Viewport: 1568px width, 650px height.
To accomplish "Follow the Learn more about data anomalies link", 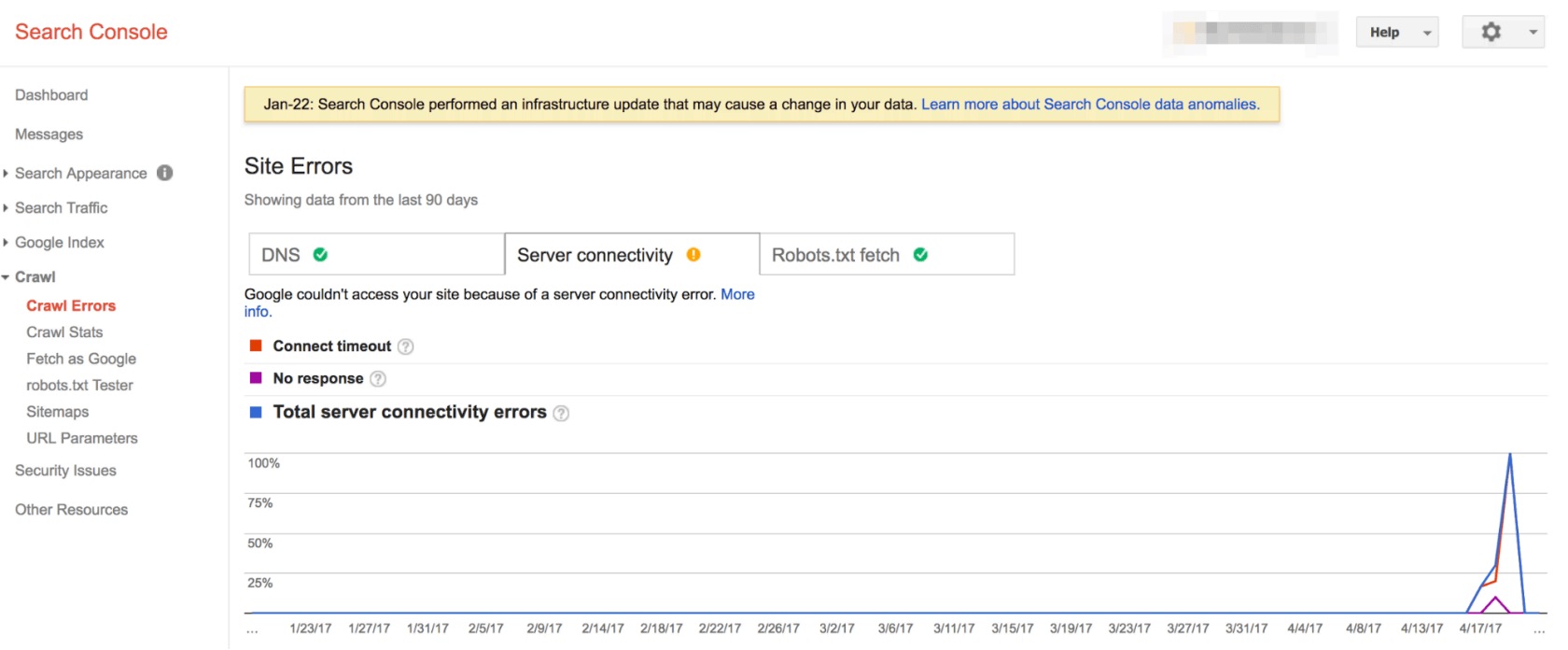I will 1090,105.
